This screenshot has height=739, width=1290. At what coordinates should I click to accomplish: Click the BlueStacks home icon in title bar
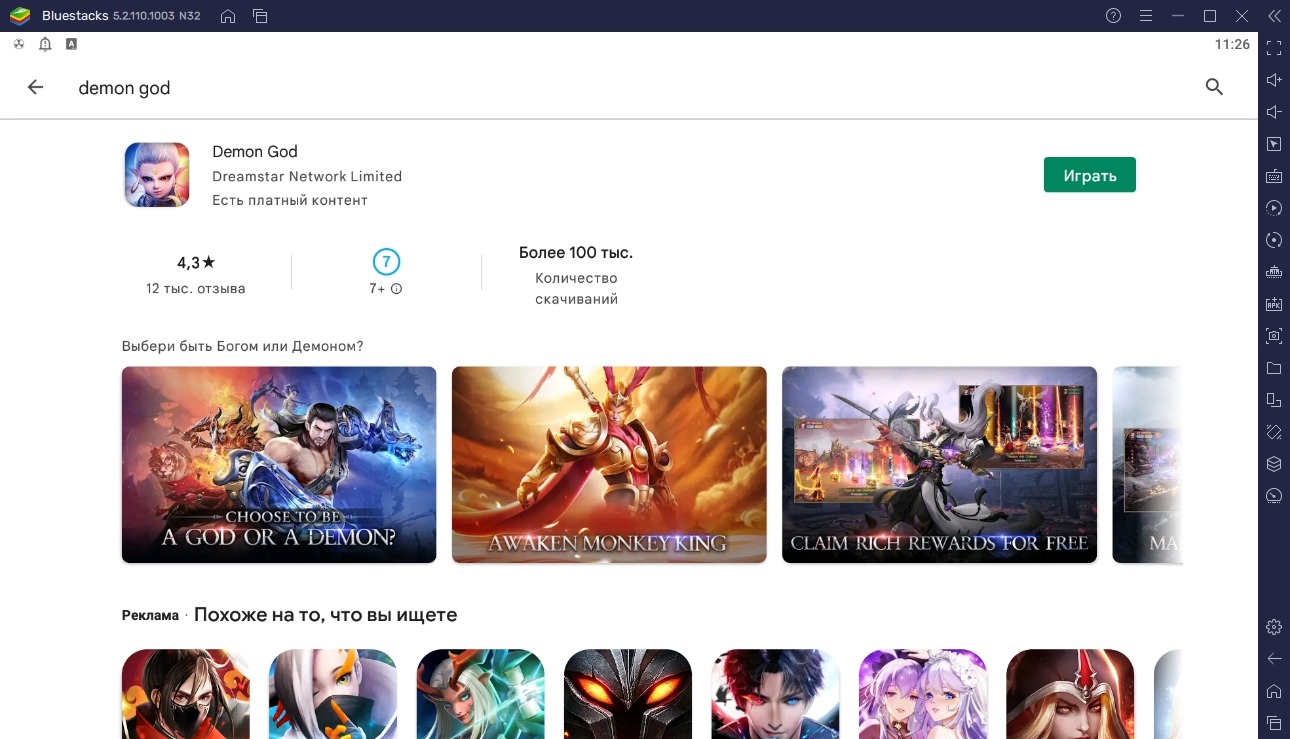228,16
